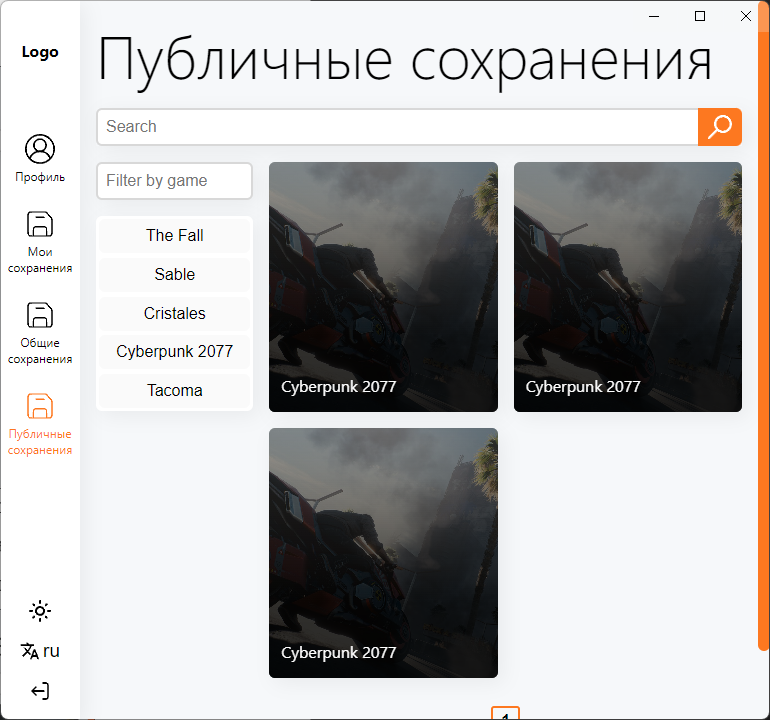Filter by The Fall game
This screenshot has height=720, width=770.
click(174, 235)
